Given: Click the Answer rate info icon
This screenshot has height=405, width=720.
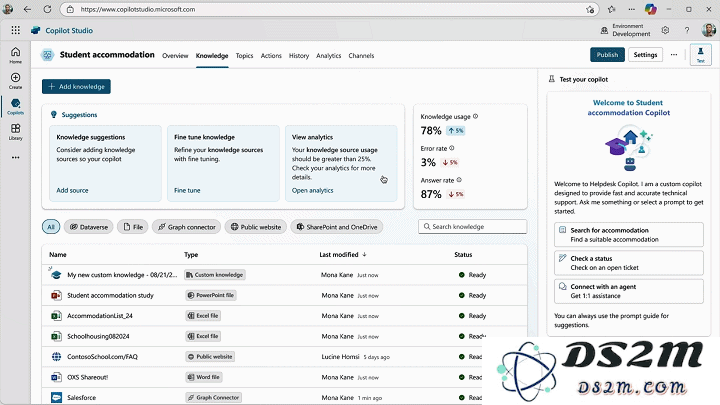Looking at the screenshot, I should [459, 180].
